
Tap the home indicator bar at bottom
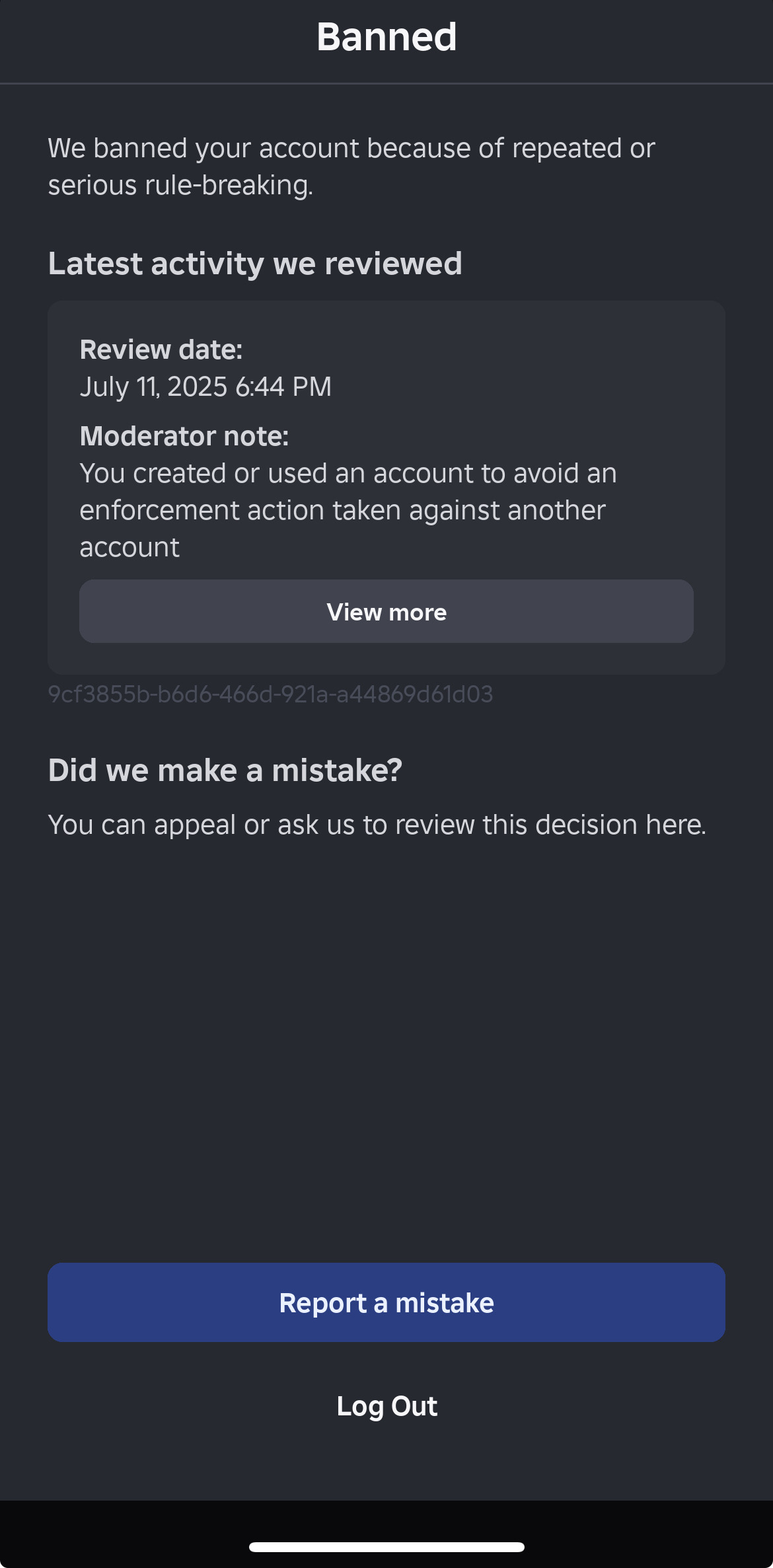386,1547
